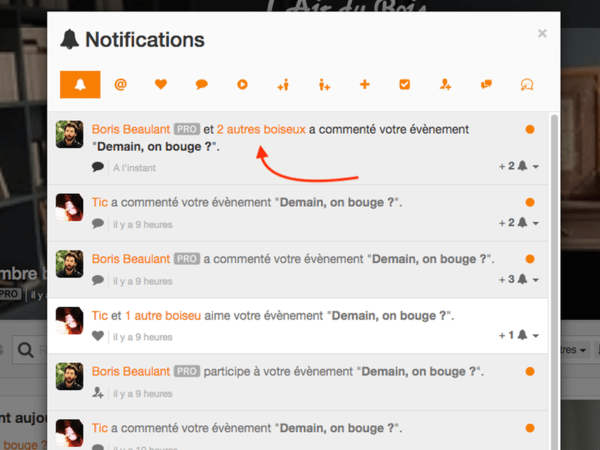The height and width of the screenshot is (450, 600).
Task: Filter notifications by comments bubble icon
Action: (x=202, y=84)
